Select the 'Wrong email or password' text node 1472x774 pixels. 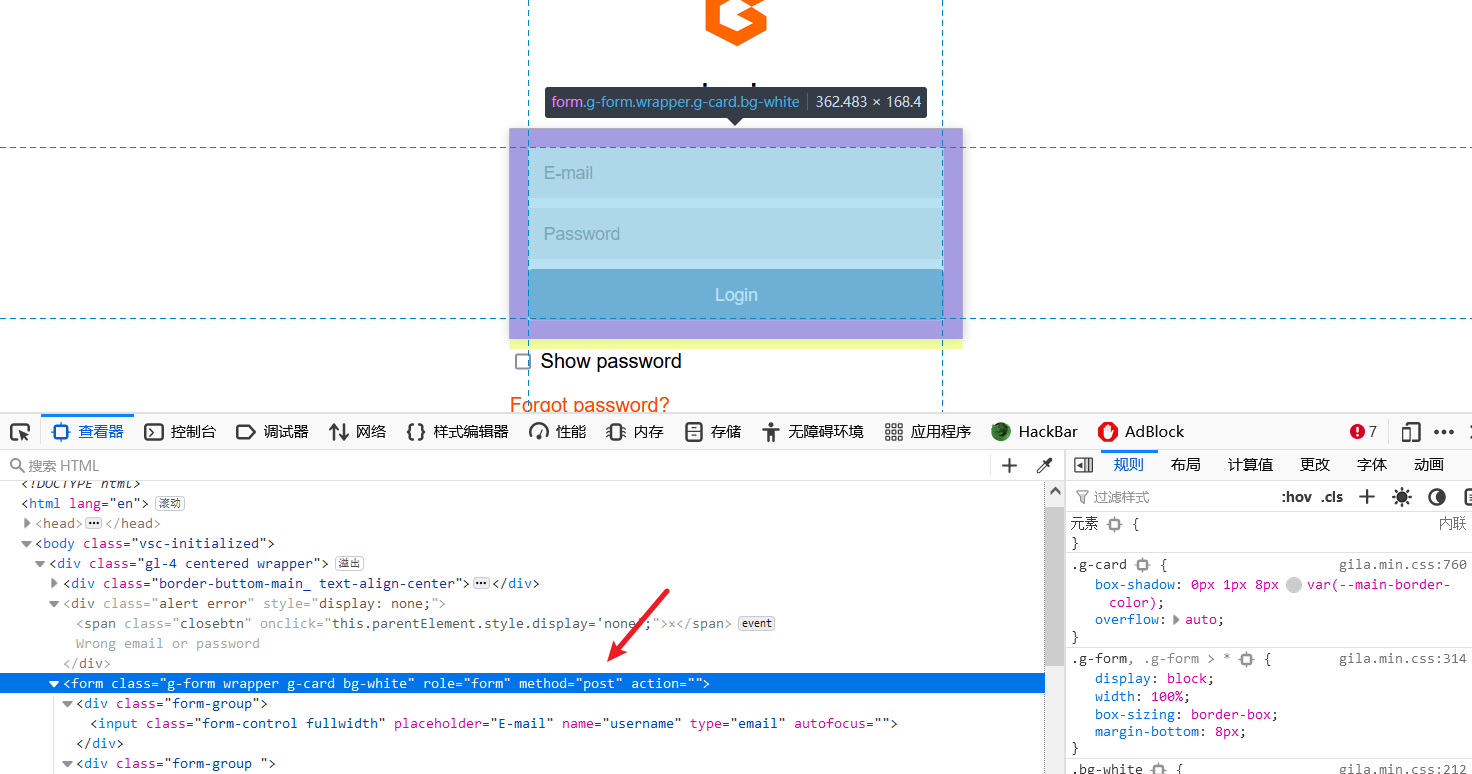167,644
